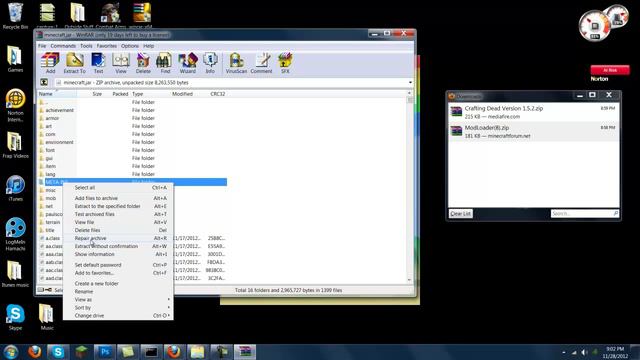Open the archive address bar dropdown
Viewport: 640px width, 360px height.
coord(410,82)
